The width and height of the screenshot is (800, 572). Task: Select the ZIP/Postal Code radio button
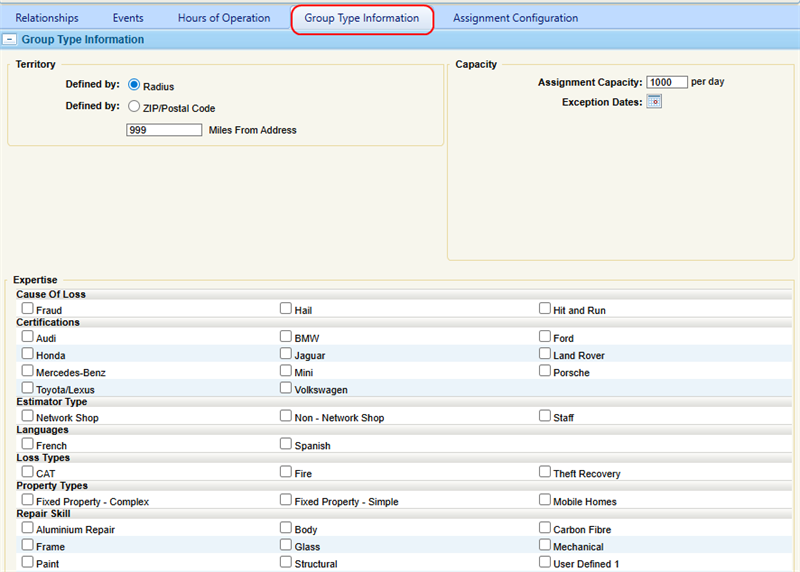pos(134,106)
